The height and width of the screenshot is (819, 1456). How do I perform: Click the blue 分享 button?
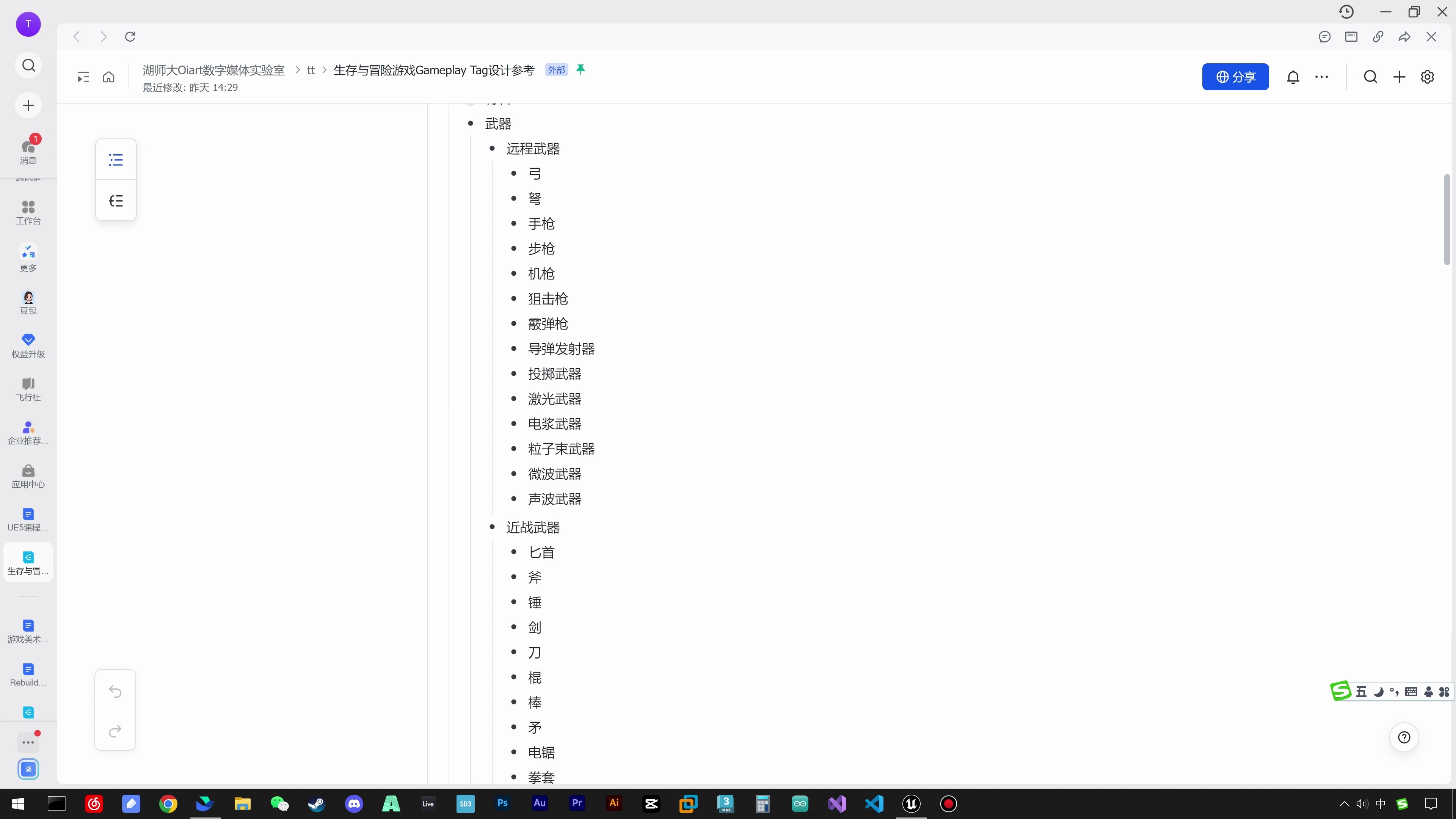(1236, 77)
